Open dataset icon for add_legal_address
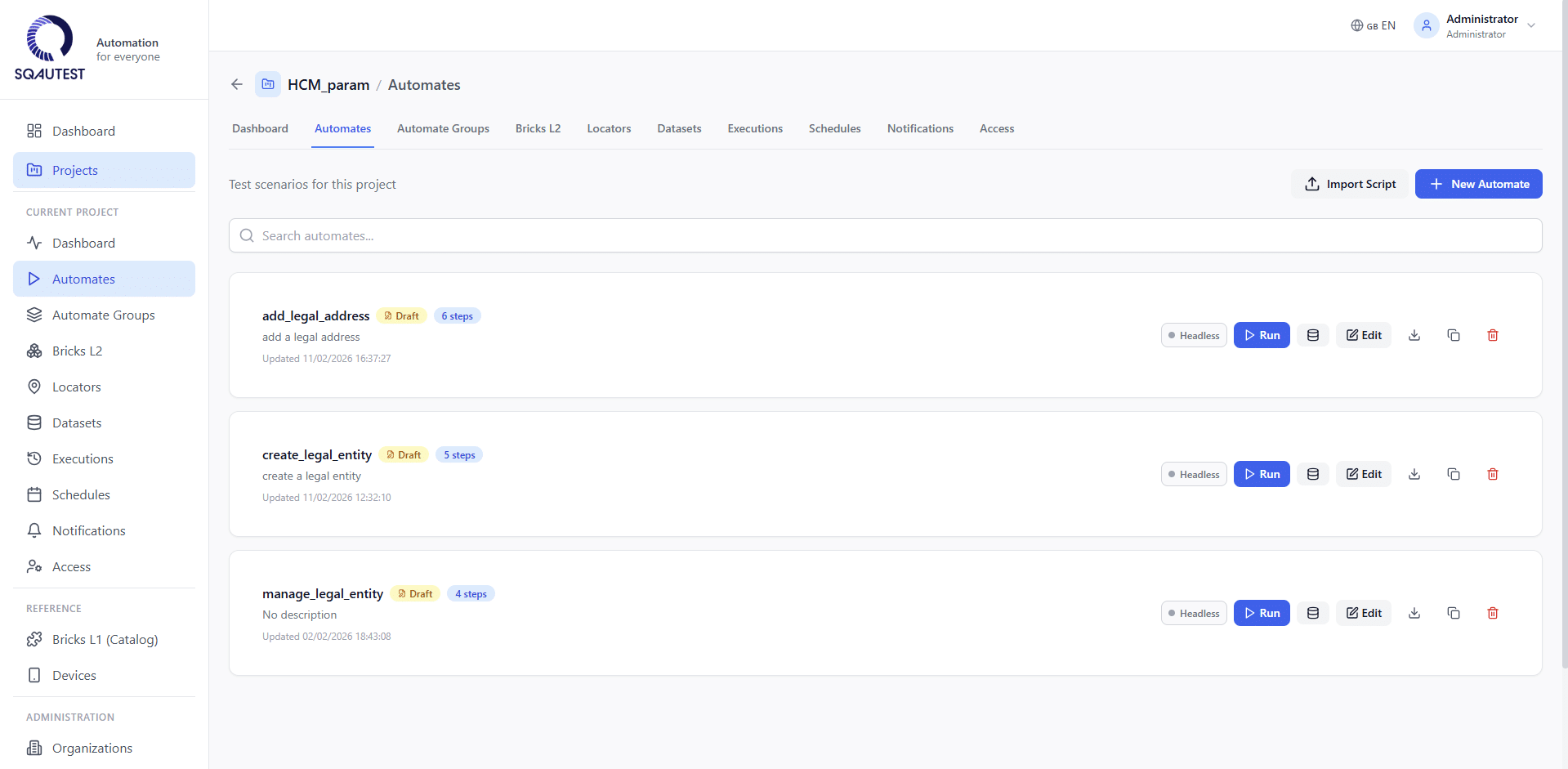This screenshot has height=769, width=1568. tap(1312, 335)
